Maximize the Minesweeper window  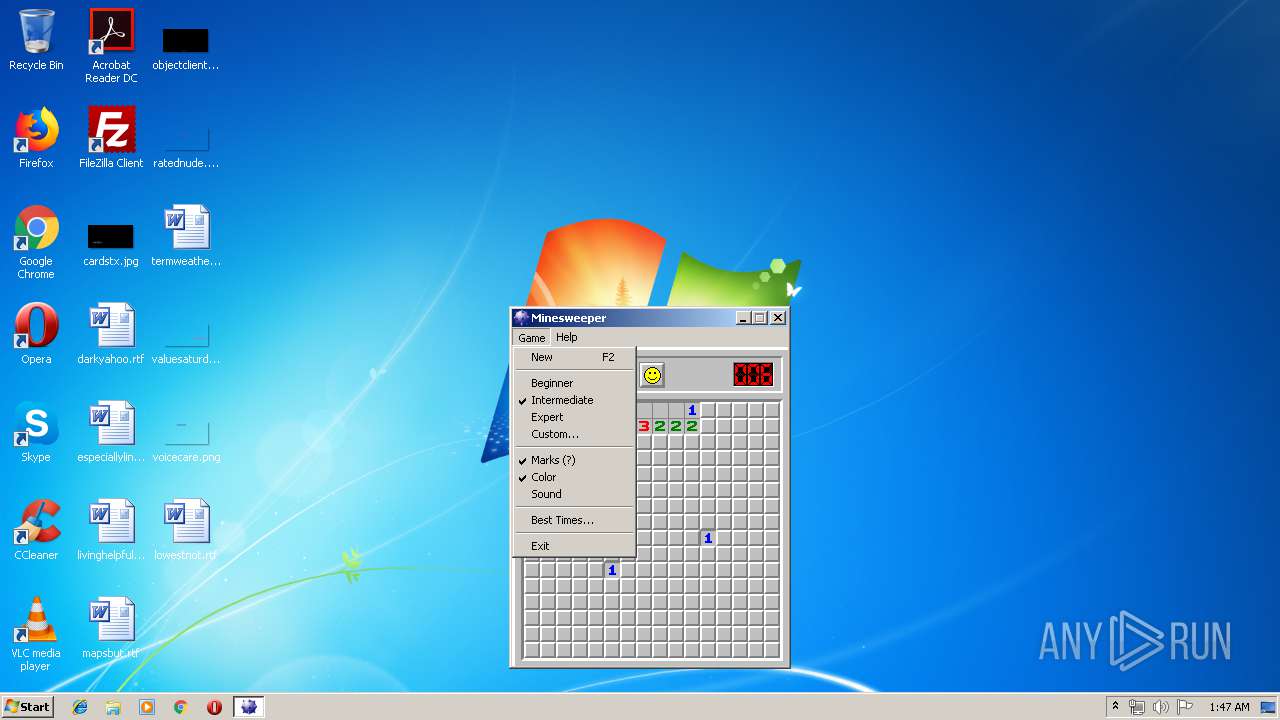760,318
